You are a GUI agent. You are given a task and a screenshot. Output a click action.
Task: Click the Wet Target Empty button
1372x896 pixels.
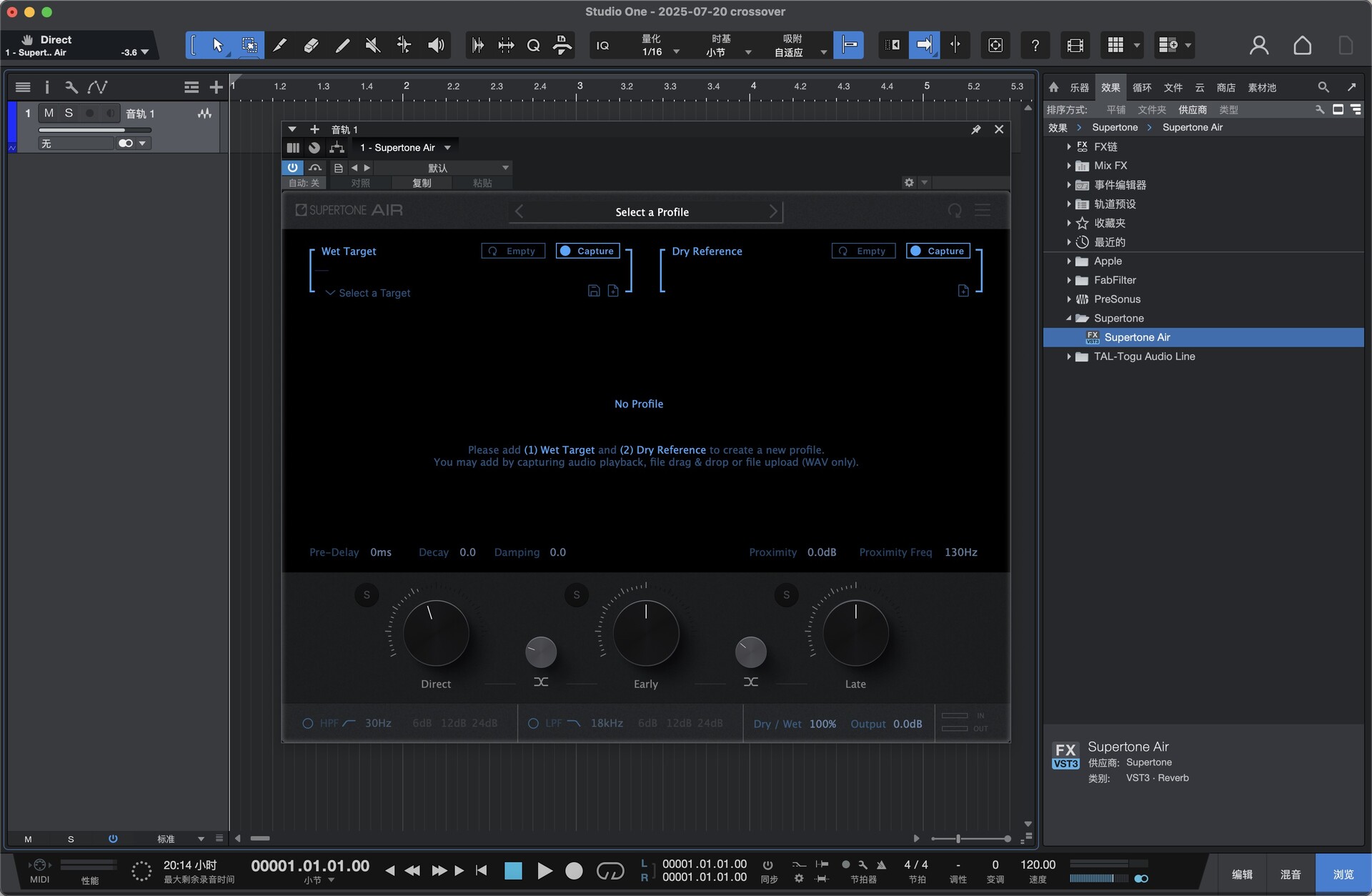pyautogui.click(x=513, y=251)
